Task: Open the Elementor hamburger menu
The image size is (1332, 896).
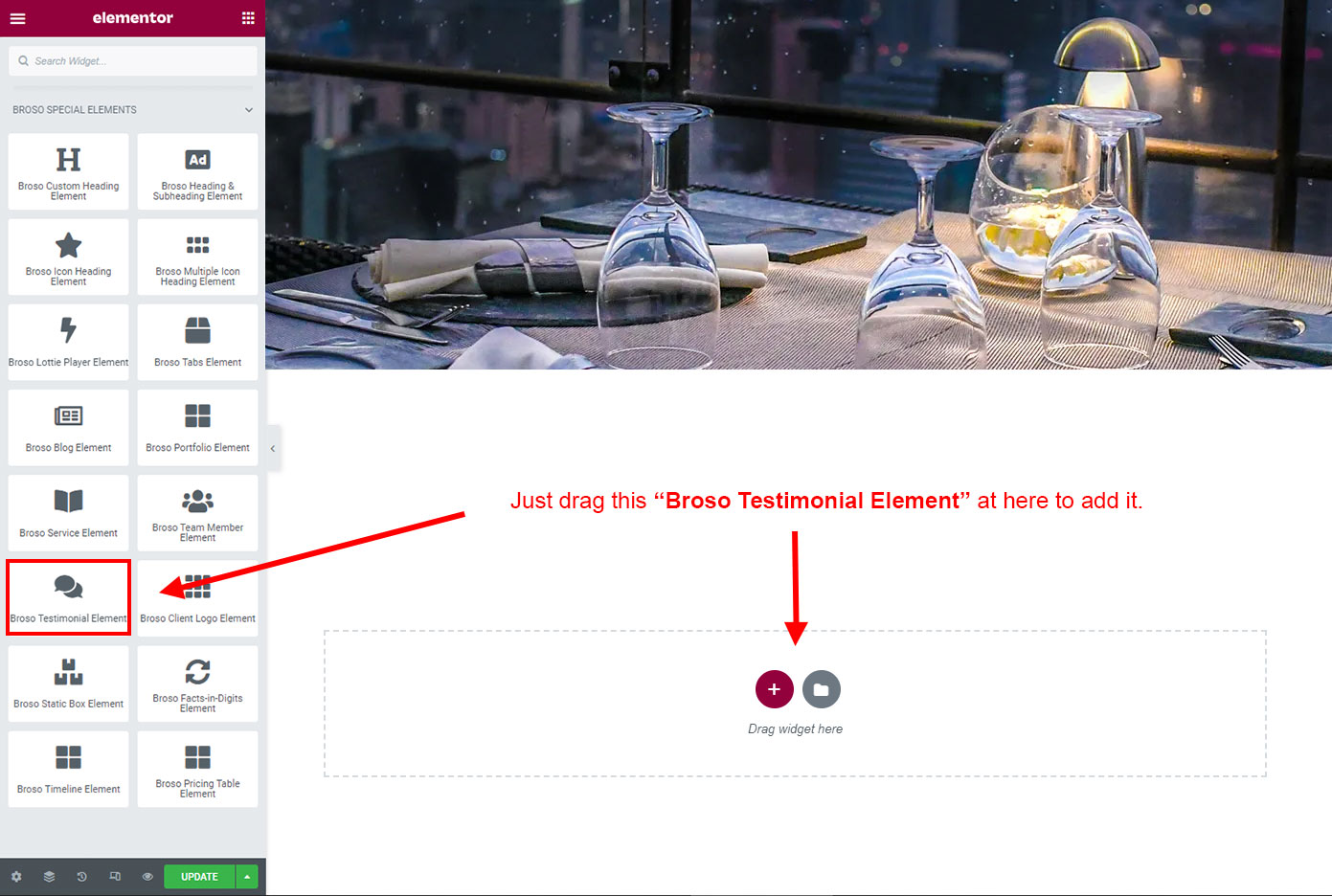Action: [17, 18]
